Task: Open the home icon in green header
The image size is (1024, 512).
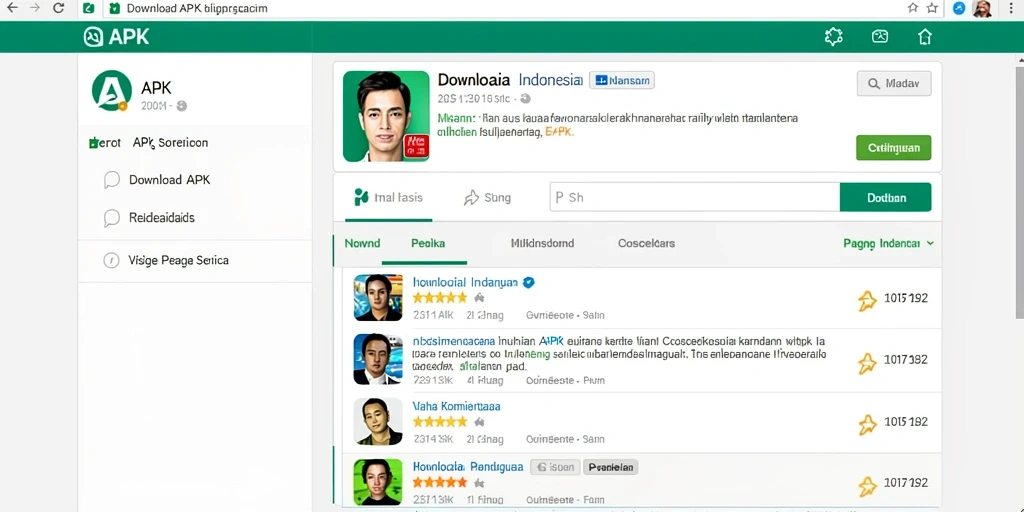Action: point(925,37)
